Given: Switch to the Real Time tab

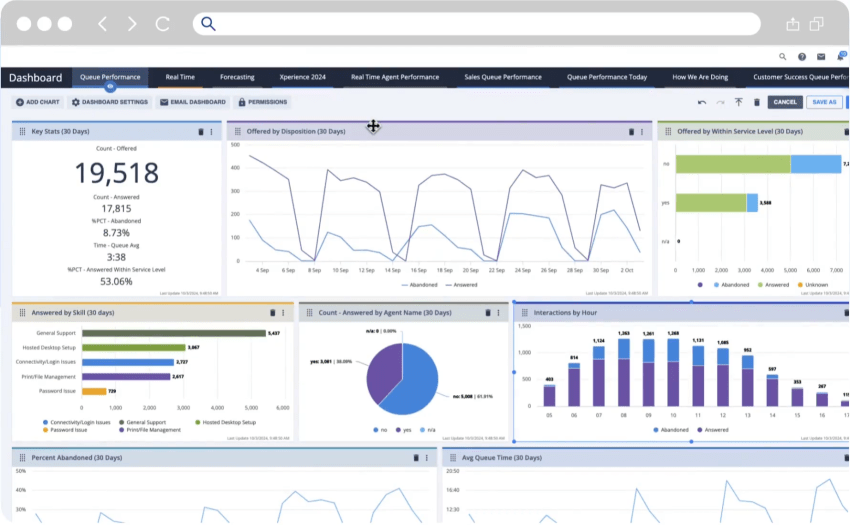Looking at the screenshot, I should tap(180, 77).
